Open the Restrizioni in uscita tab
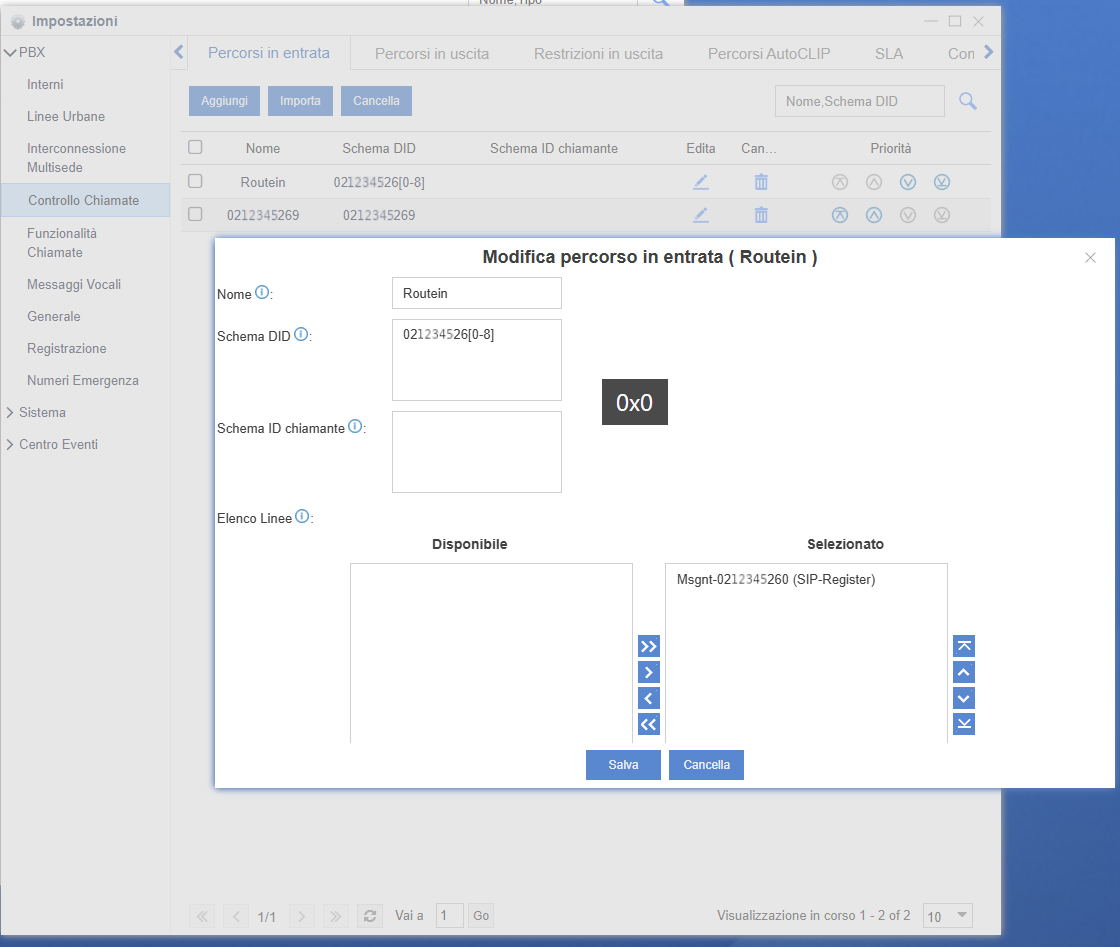1120x947 pixels. pos(598,54)
